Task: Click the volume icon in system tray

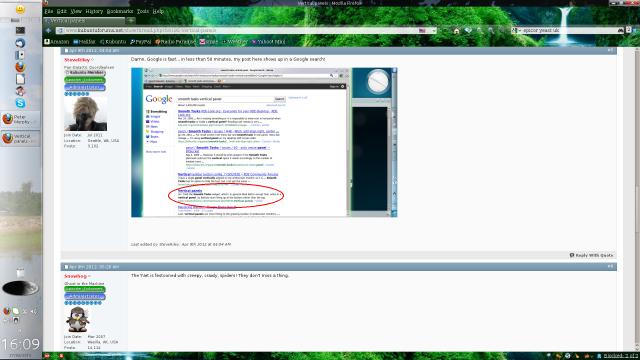Action: [33, 311]
